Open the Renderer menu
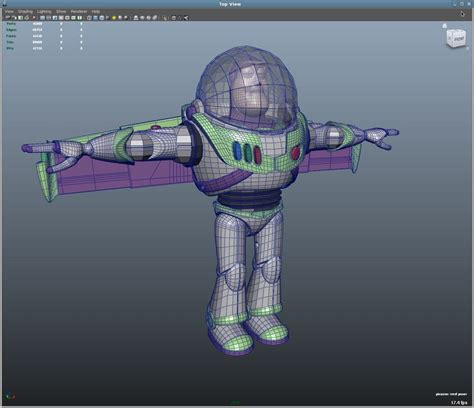 click(x=79, y=11)
